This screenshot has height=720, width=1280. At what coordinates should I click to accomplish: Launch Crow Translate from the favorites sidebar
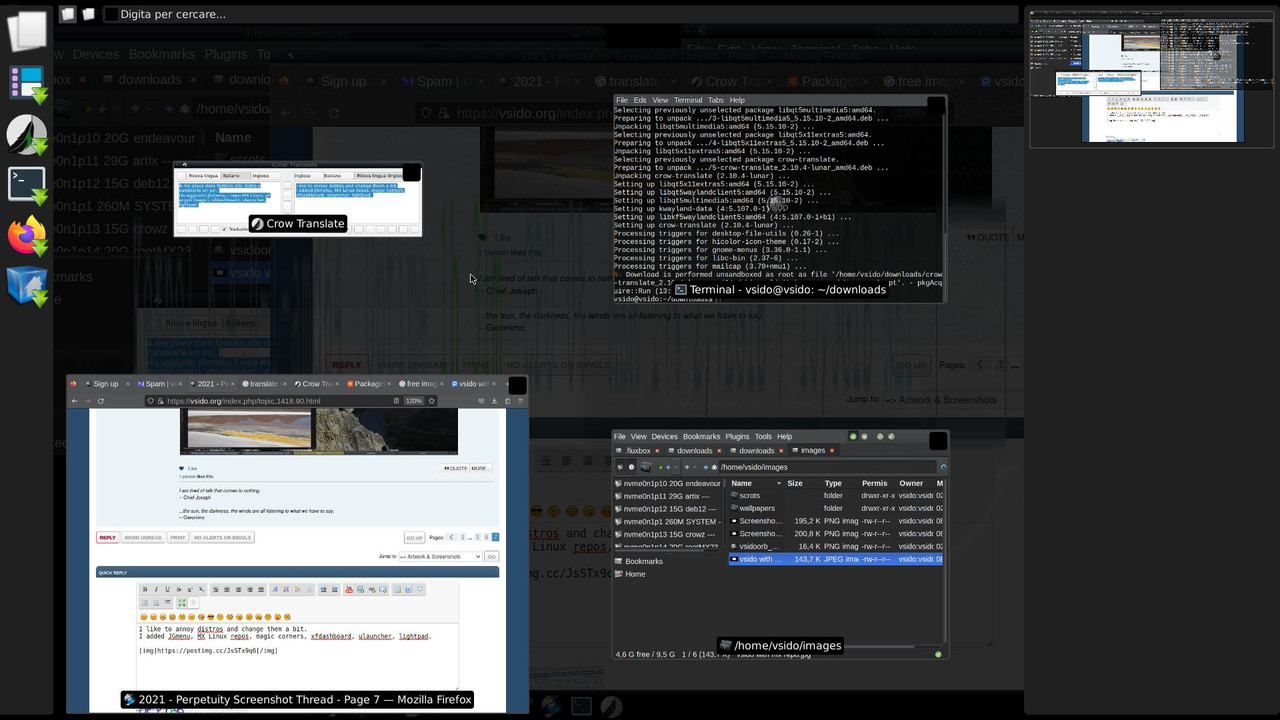(27, 135)
